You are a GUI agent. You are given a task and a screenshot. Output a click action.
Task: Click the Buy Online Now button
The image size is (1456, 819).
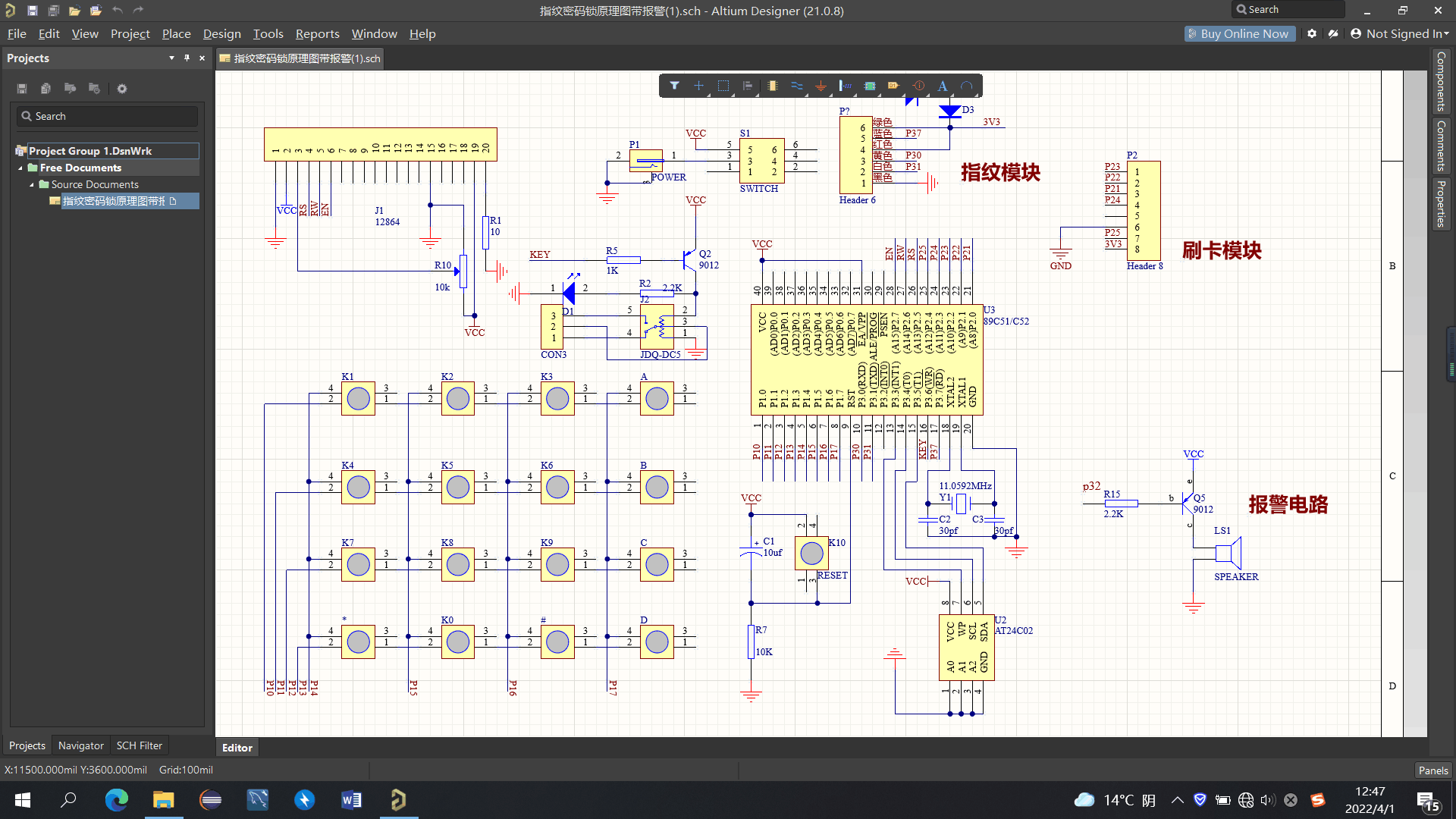click(1238, 34)
